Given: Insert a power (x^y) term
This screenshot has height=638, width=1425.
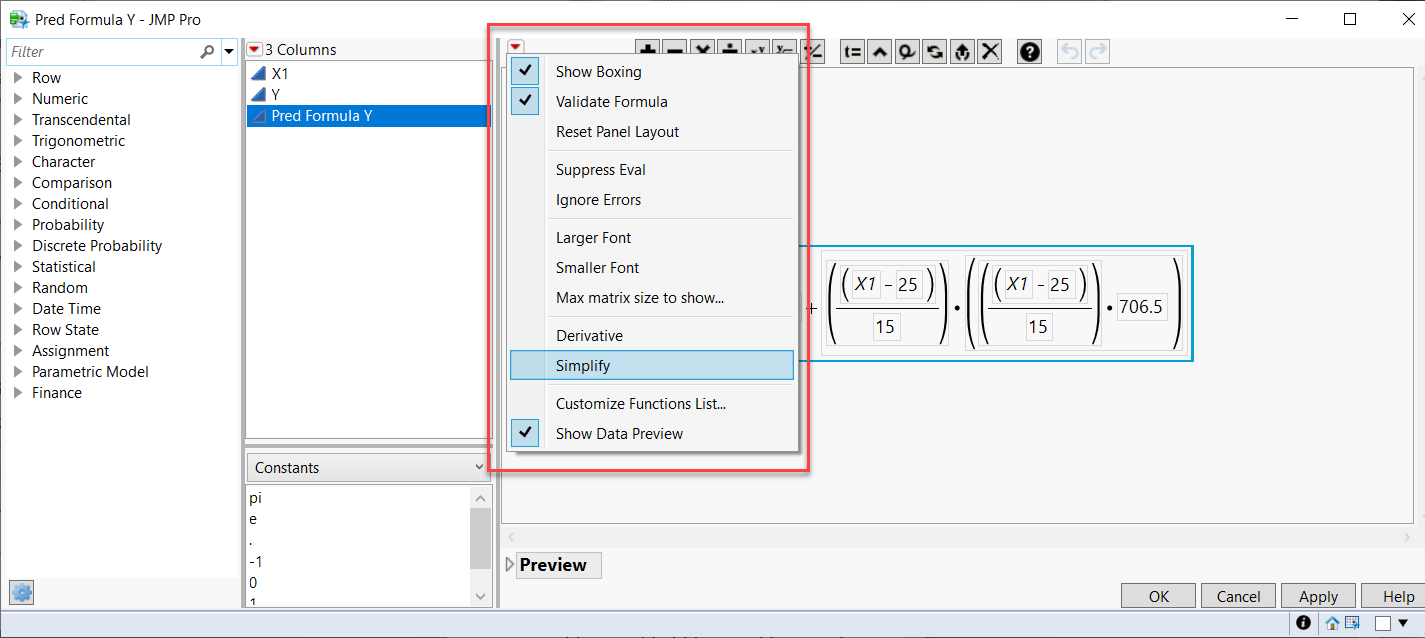Looking at the screenshot, I should 757,51.
